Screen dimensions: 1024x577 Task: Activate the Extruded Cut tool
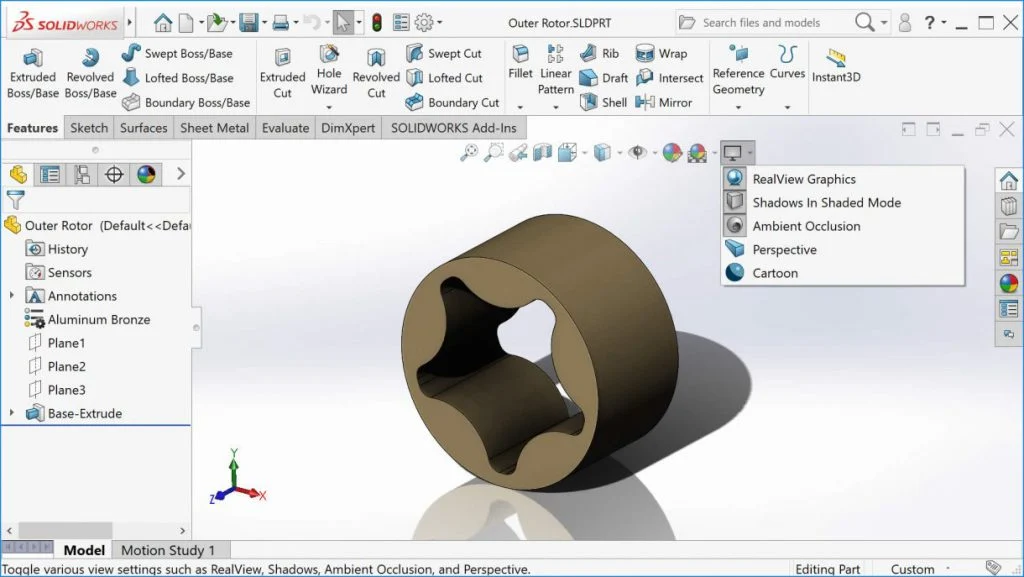pyautogui.click(x=282, y=73)
